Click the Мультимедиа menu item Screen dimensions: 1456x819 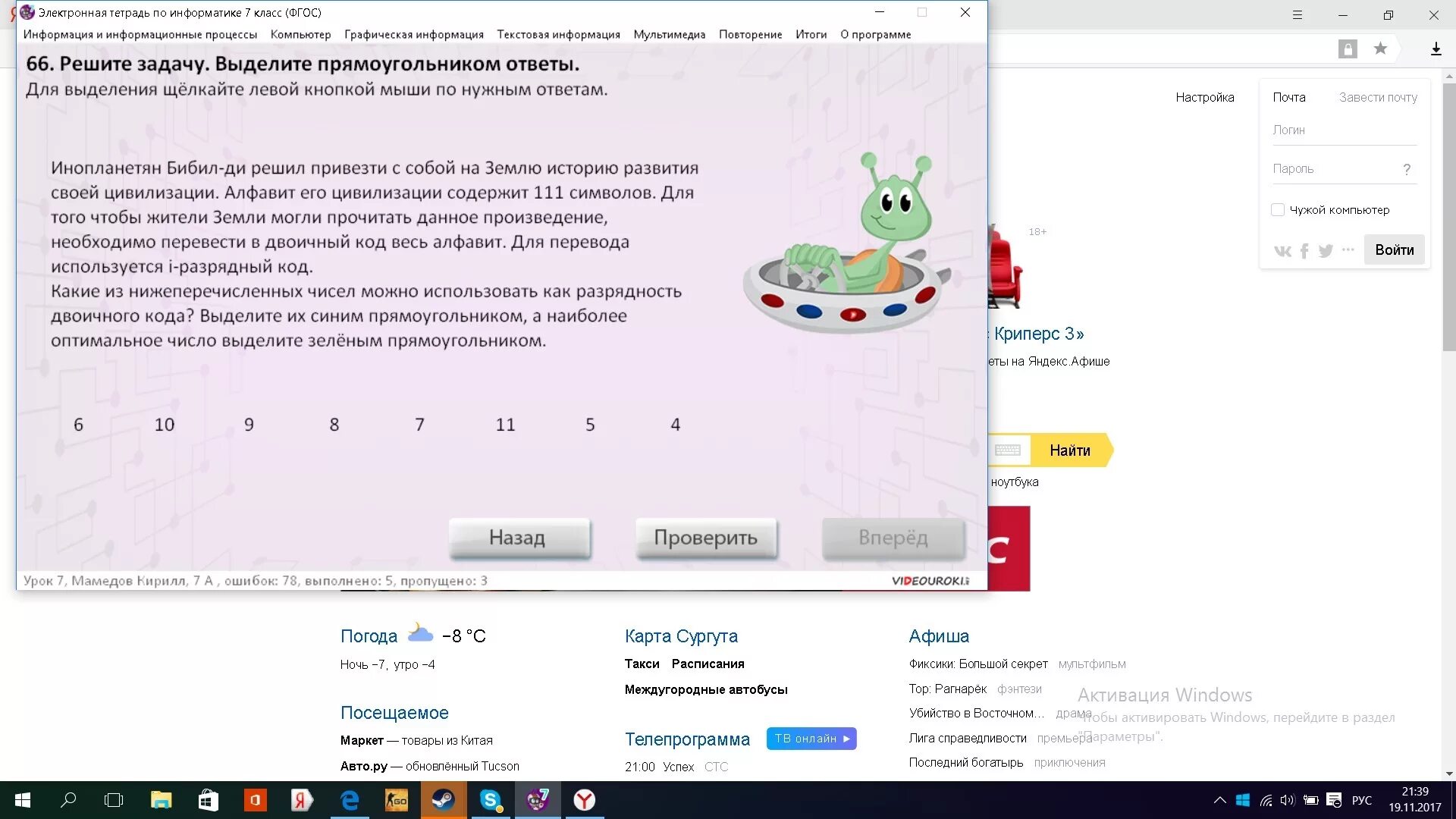click(x=669, y=33)
